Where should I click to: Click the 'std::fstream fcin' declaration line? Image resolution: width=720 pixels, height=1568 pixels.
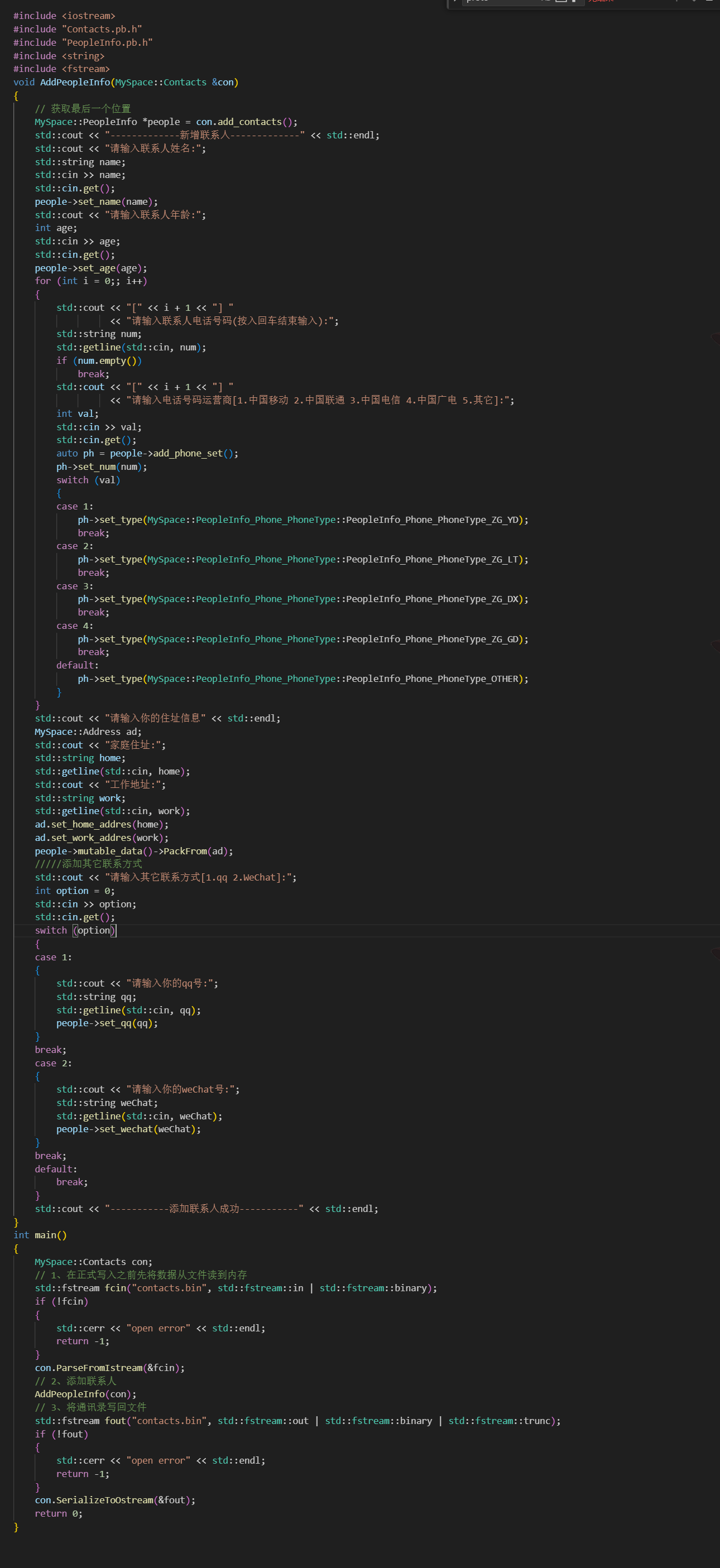click(x=236, y=1287)
